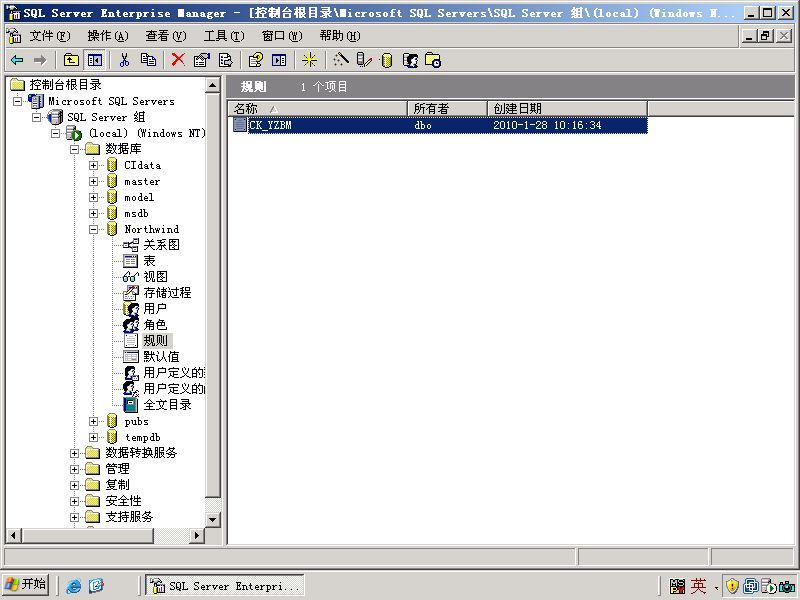Launch the Run Wizard wand icon
This screenshot has width=800, height=600.
(x=340, y=60)
